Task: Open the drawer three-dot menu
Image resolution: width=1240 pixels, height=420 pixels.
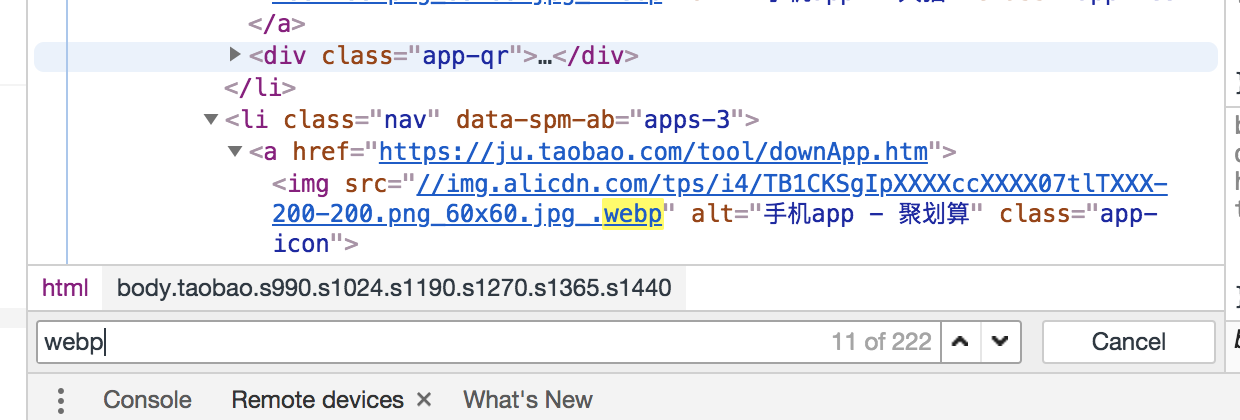Action: coord(60,400)
